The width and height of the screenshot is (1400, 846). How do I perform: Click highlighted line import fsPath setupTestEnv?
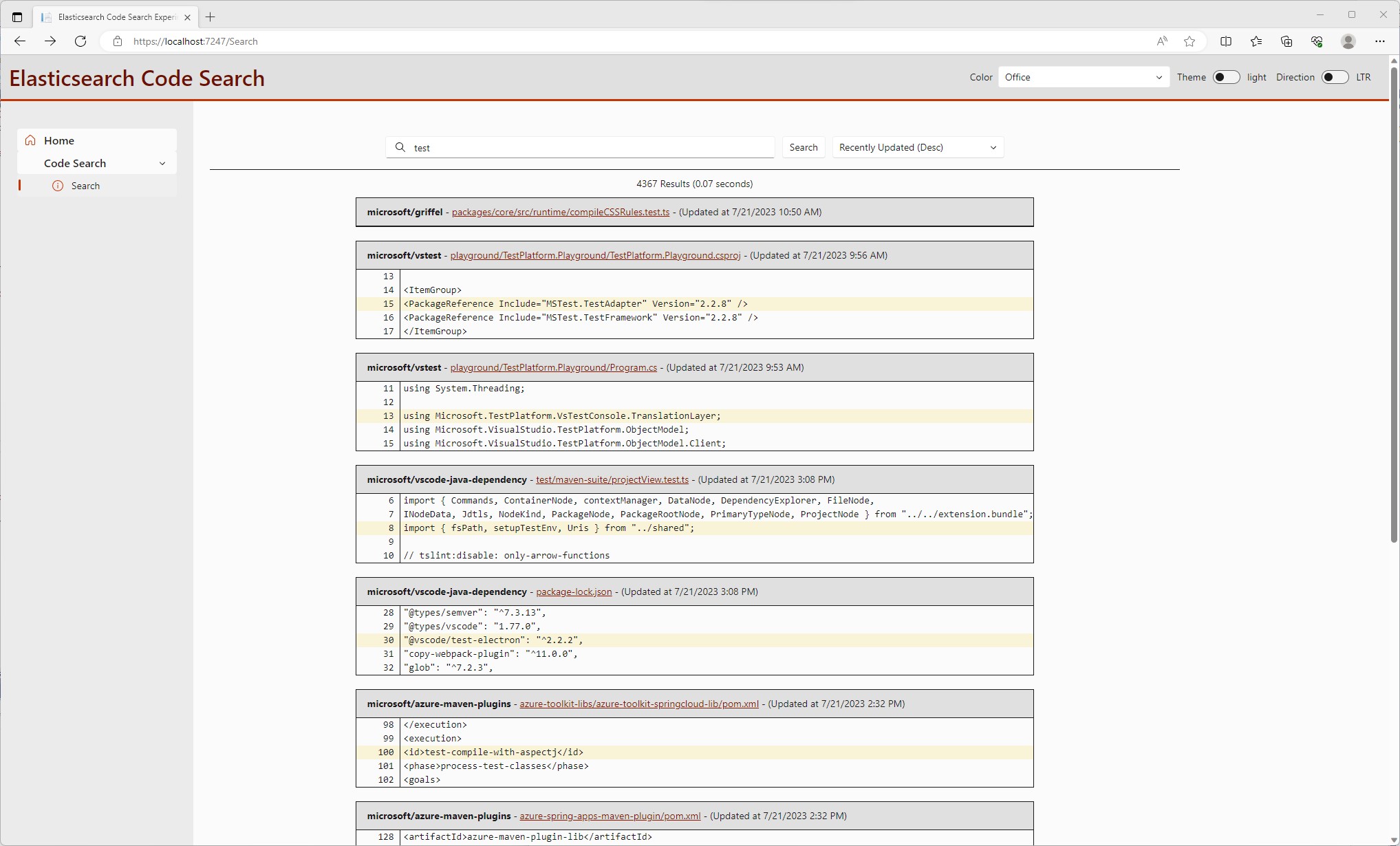pos(694,528)
